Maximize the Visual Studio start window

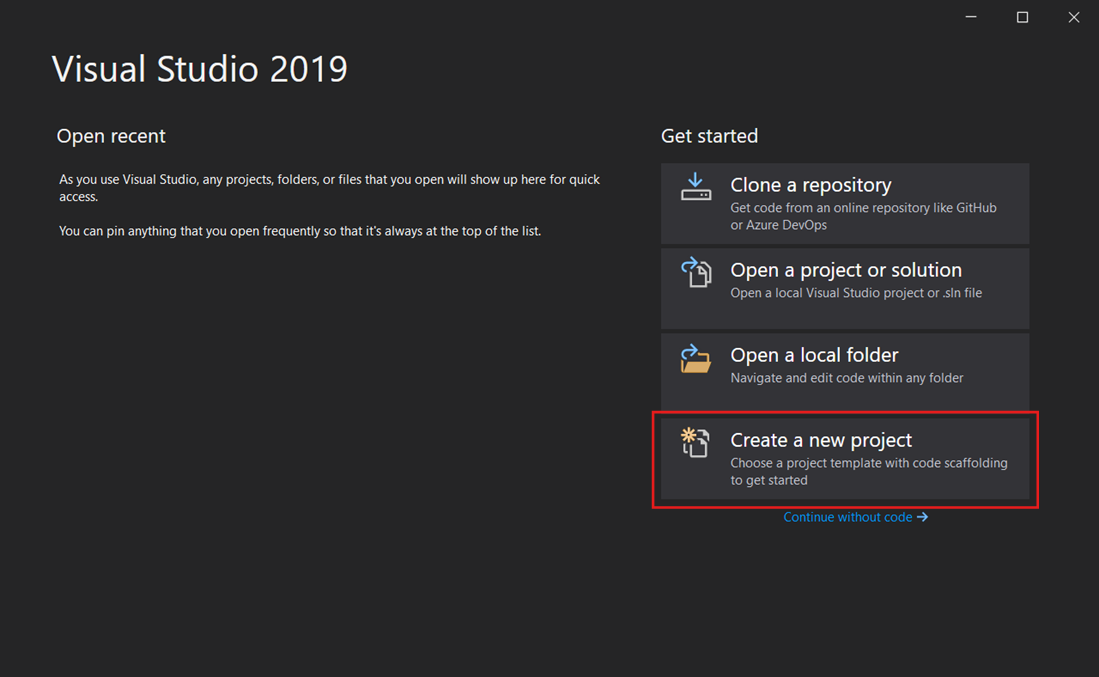(1022, 17)
